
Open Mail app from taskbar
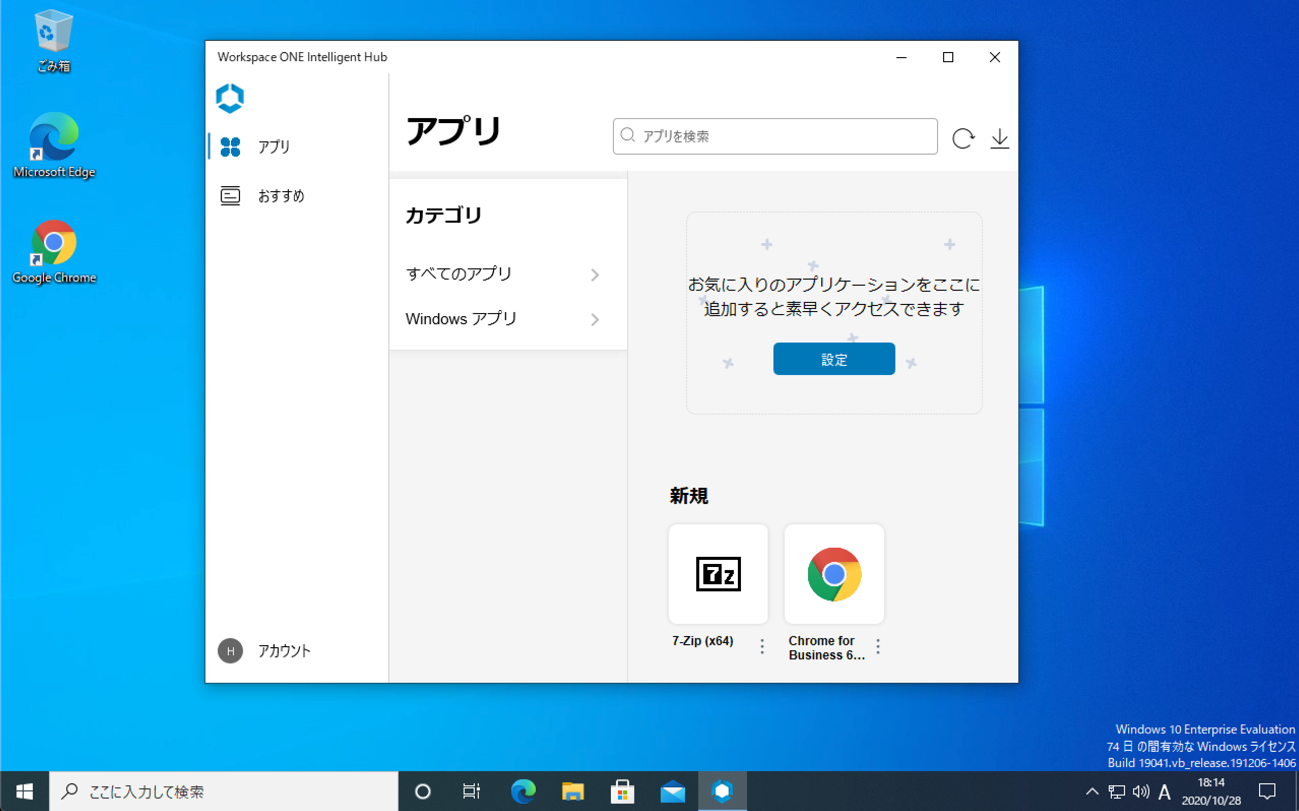[x=673, y=791]
